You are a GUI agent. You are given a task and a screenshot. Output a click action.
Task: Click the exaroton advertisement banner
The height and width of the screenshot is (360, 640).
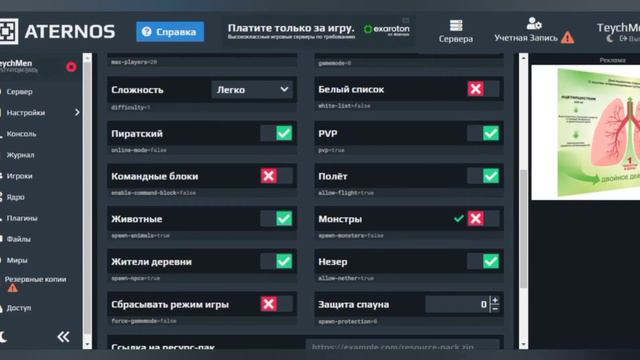[319, 30]
